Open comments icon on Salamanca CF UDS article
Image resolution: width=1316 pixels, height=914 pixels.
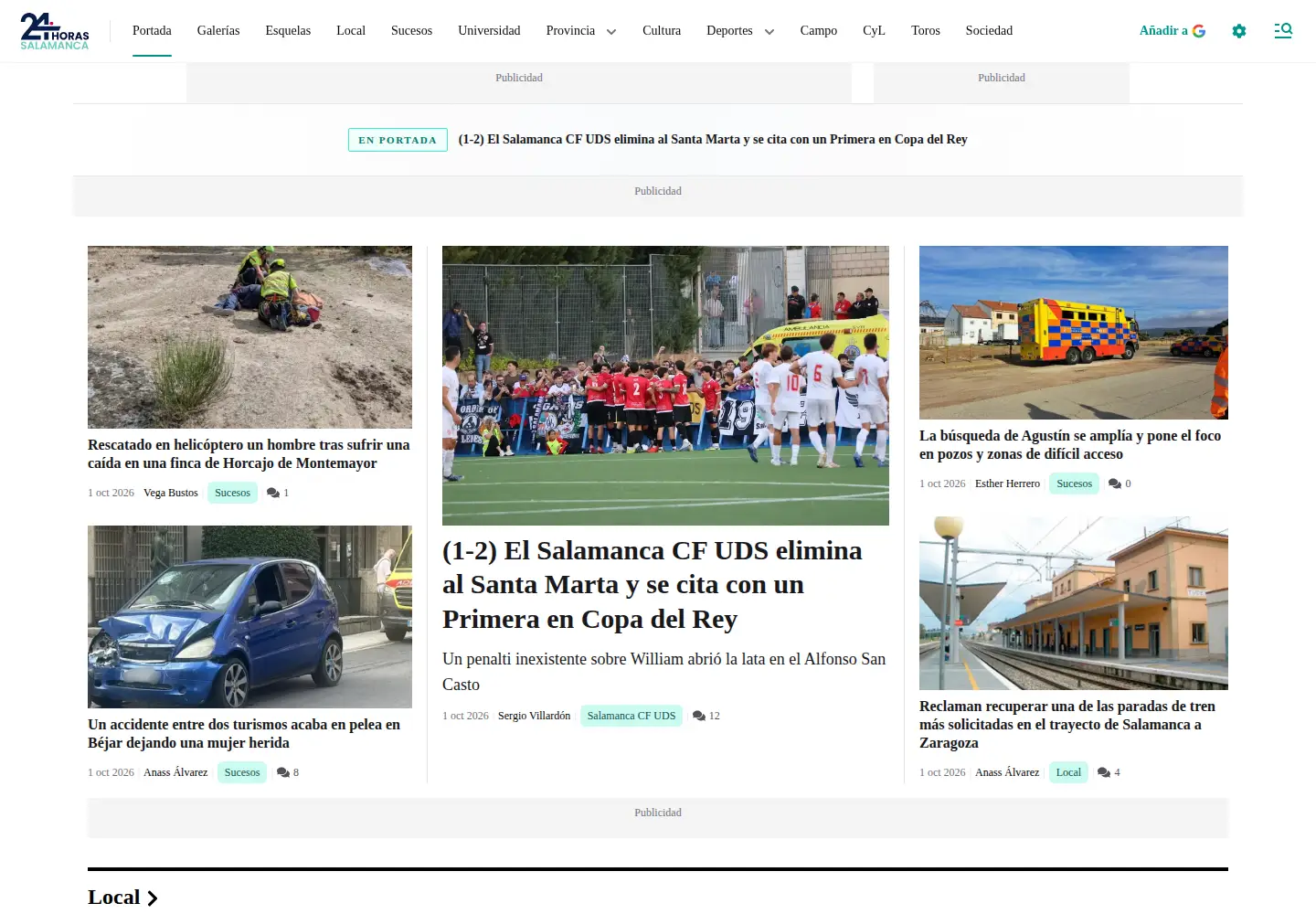pos(699,716)
